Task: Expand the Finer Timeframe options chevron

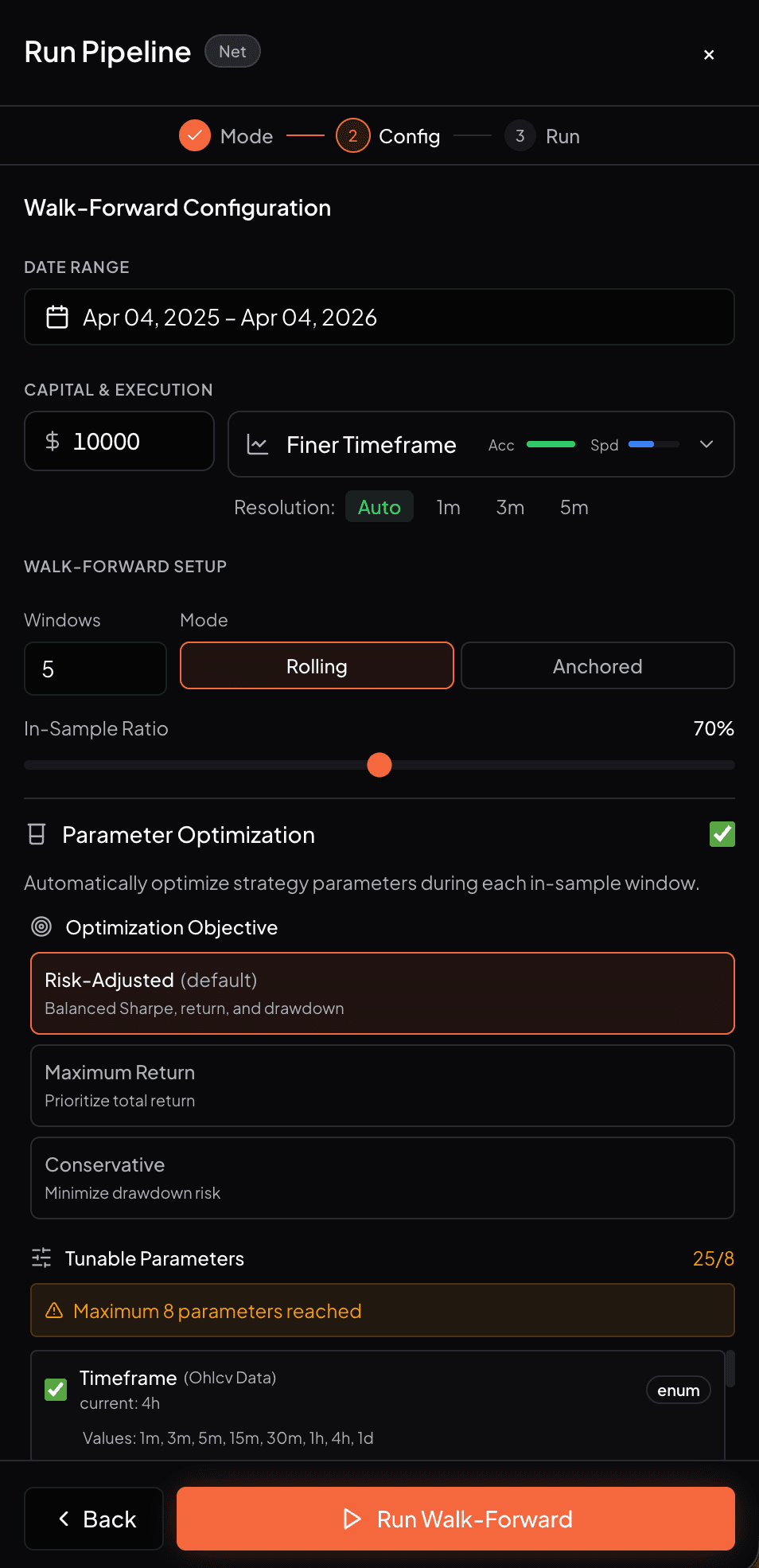Action: (706, 444)
